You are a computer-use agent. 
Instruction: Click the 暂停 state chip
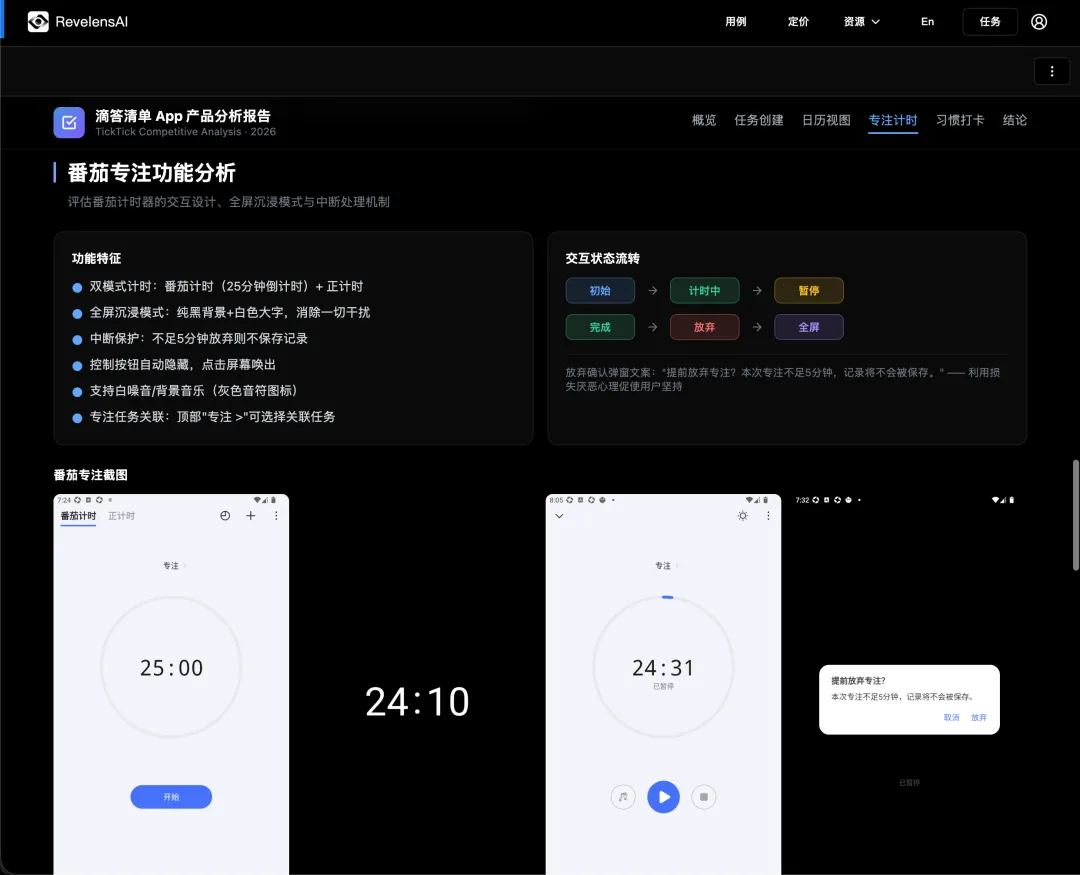coord(809,291)
